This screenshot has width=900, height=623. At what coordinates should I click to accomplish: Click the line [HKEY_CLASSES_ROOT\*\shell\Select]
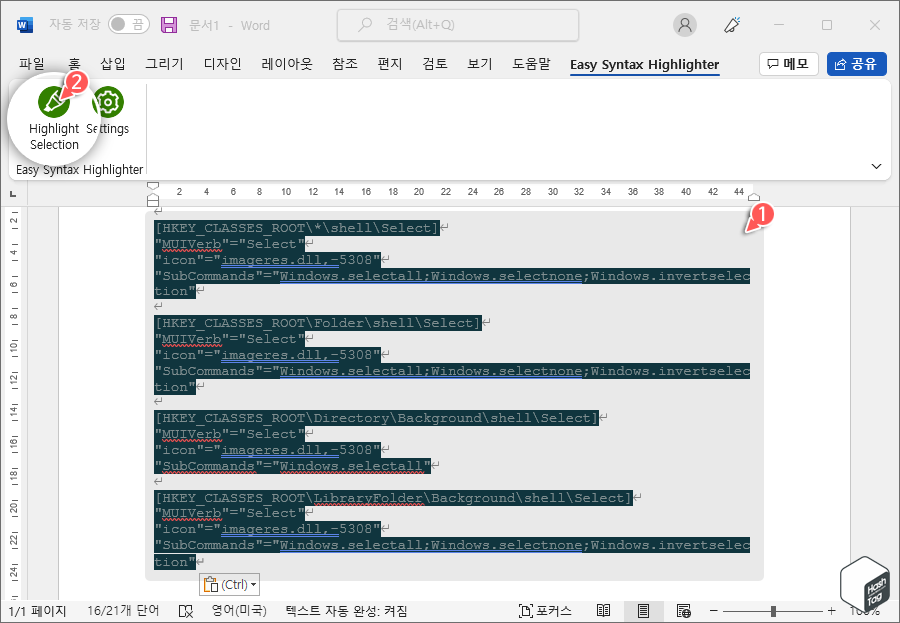pos(297,228)
